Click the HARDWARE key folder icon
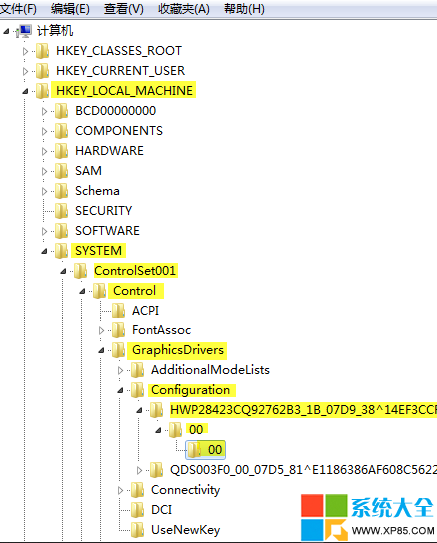 [x=62, y=151]
